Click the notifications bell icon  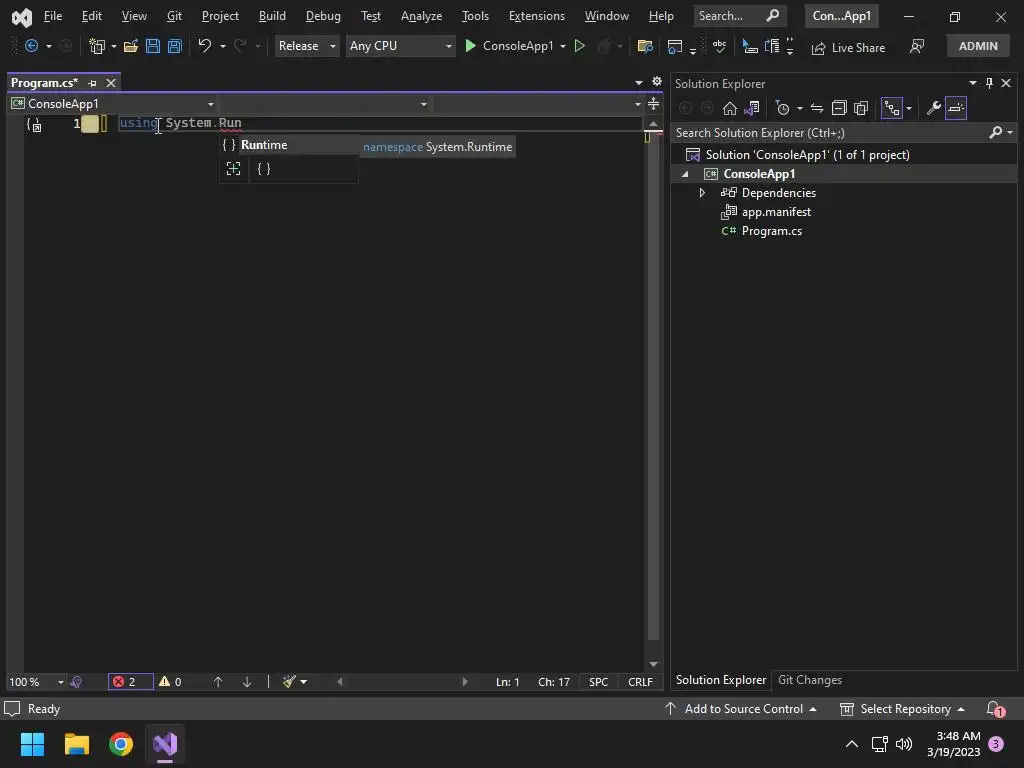(995, 709)
